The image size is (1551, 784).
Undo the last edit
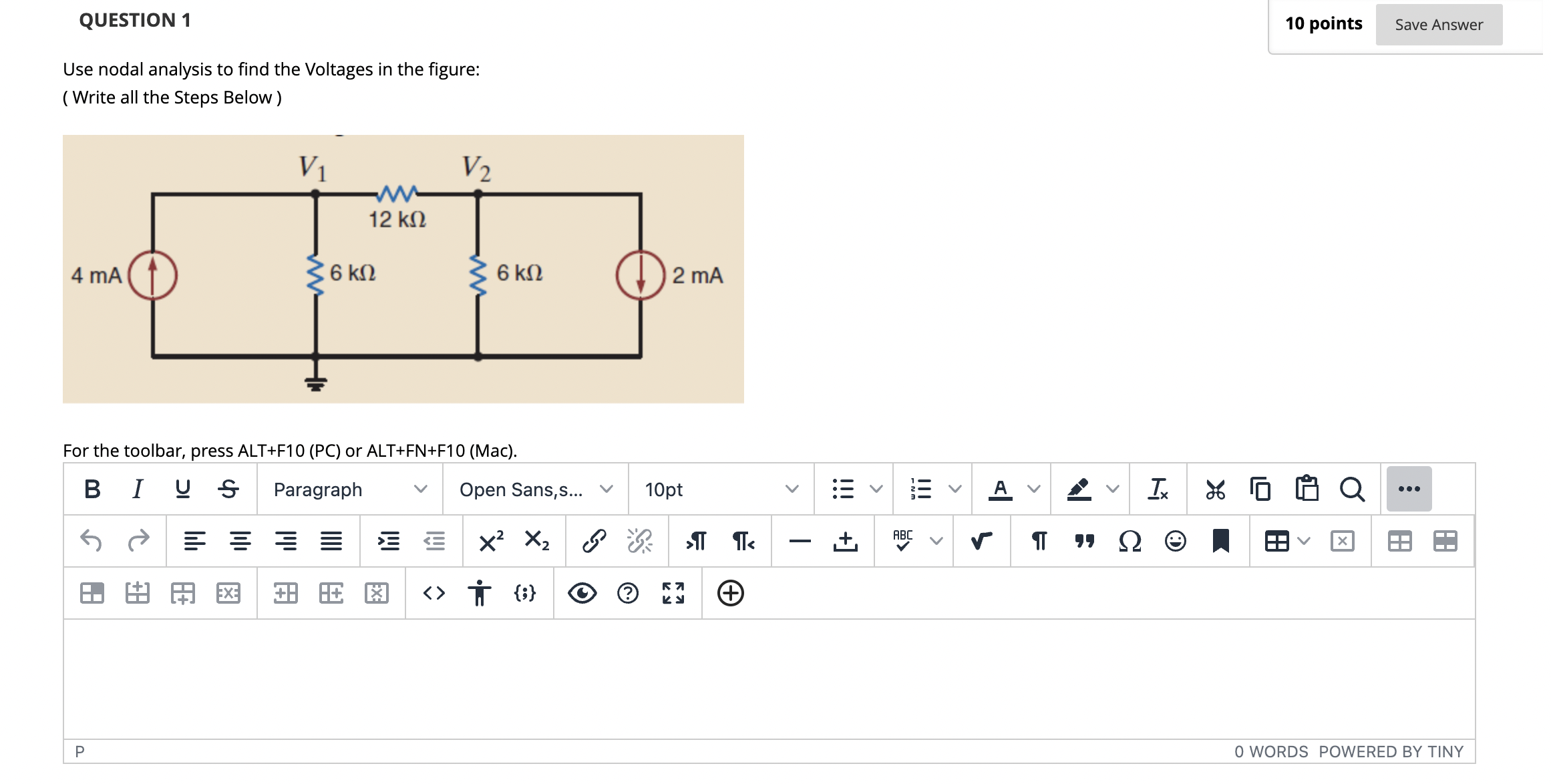point(92,540)
